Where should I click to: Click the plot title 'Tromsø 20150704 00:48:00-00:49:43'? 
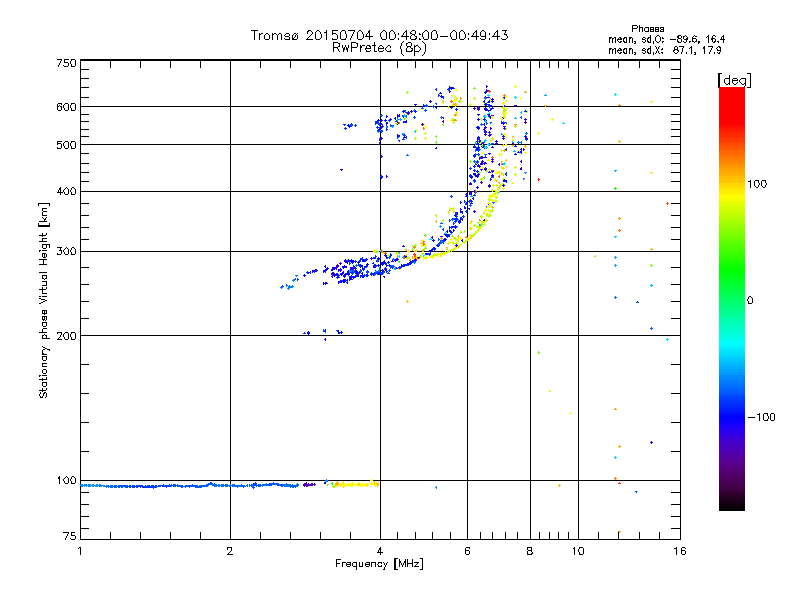point(379,35)
